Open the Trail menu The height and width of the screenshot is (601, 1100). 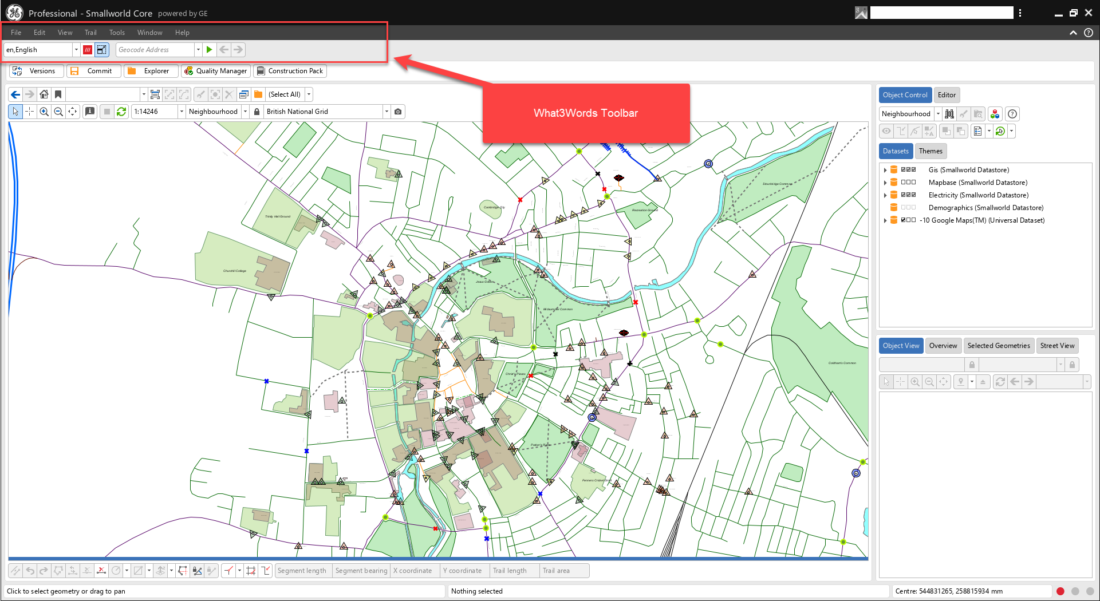[x=90, y=32]
